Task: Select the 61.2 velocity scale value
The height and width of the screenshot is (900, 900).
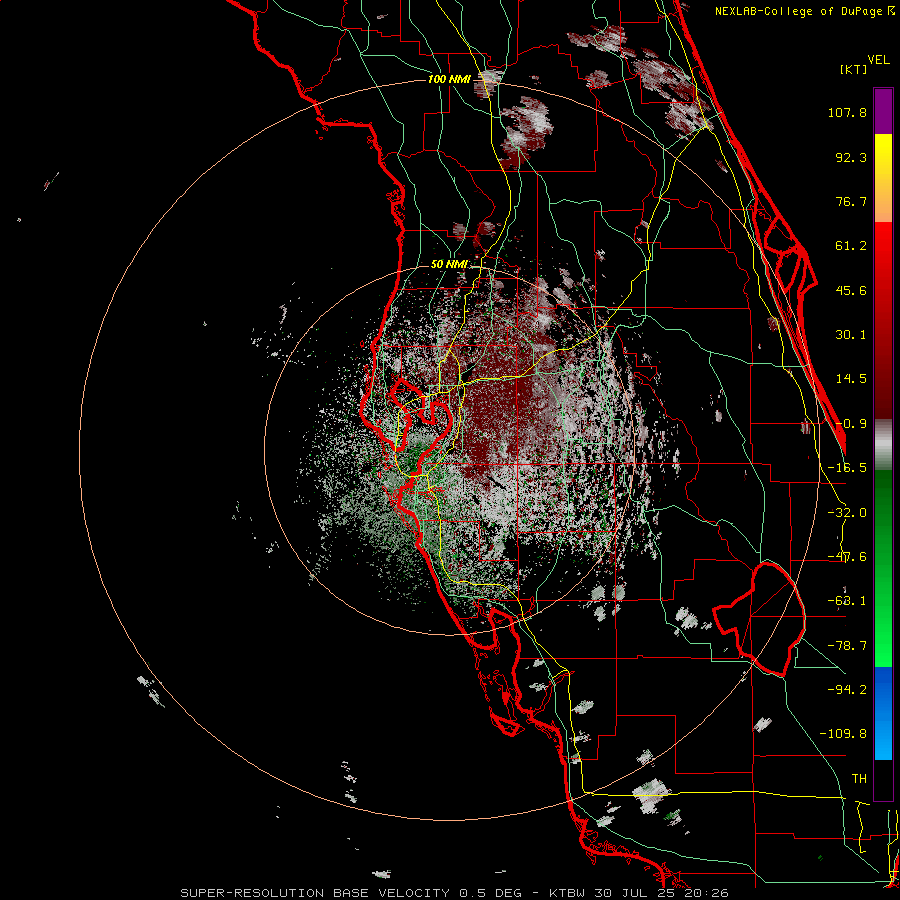Action: 851,246
